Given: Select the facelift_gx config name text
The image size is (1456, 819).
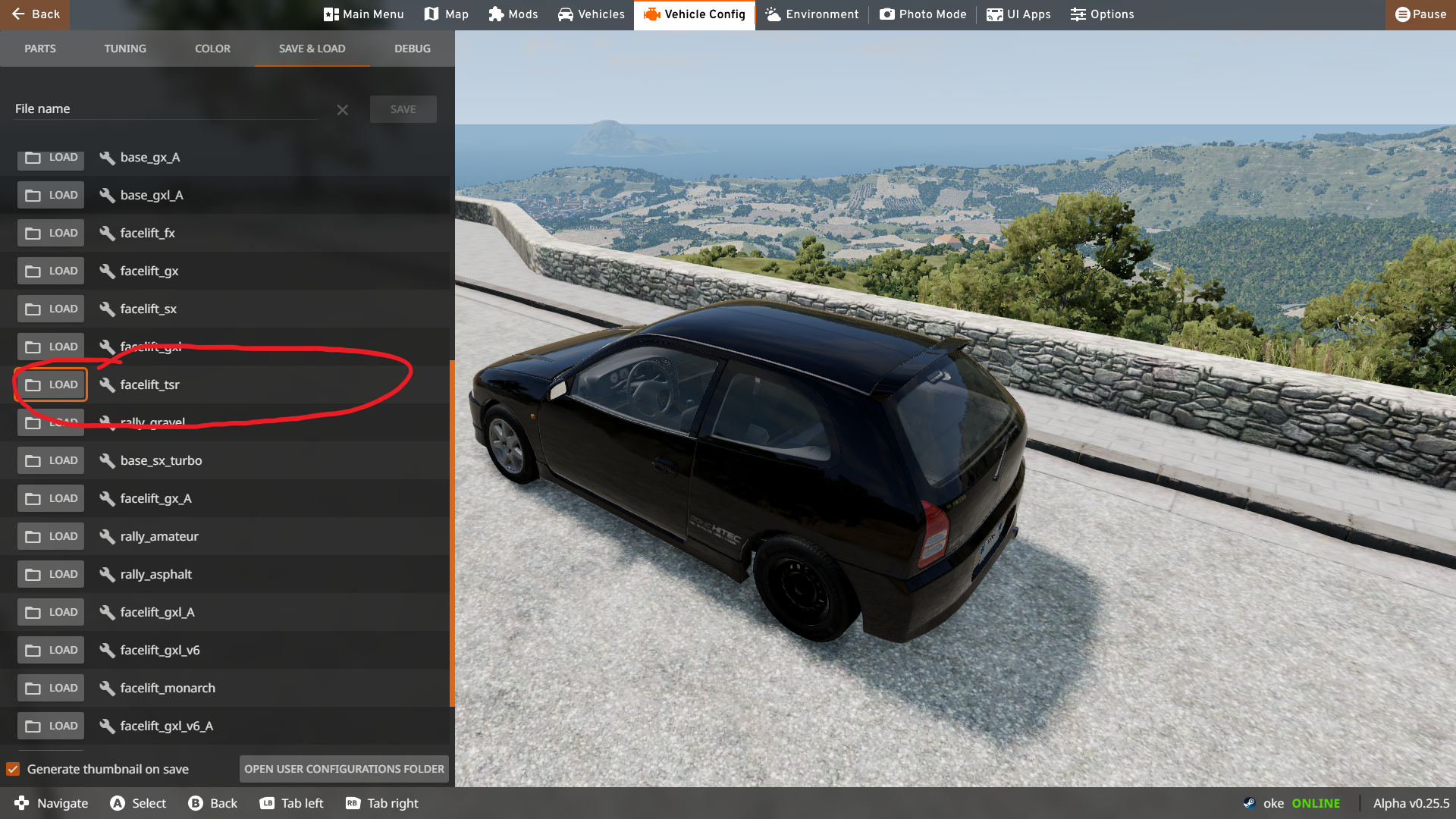Looking at the screenshot, I should 149,271.
